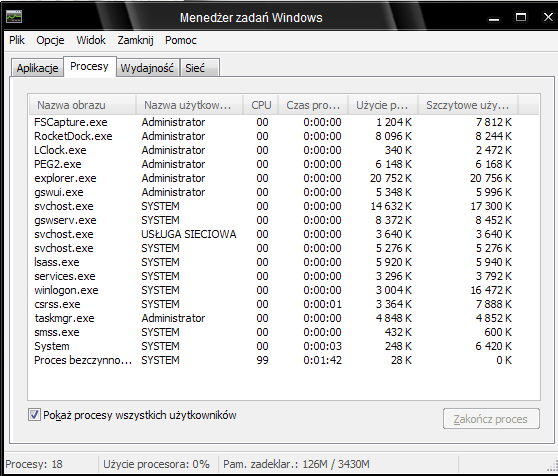This screenshot has width=558, height=476.
Task: Click the USŁUGA SIECIOWA user name cell
Action: [x=189, y=234]
